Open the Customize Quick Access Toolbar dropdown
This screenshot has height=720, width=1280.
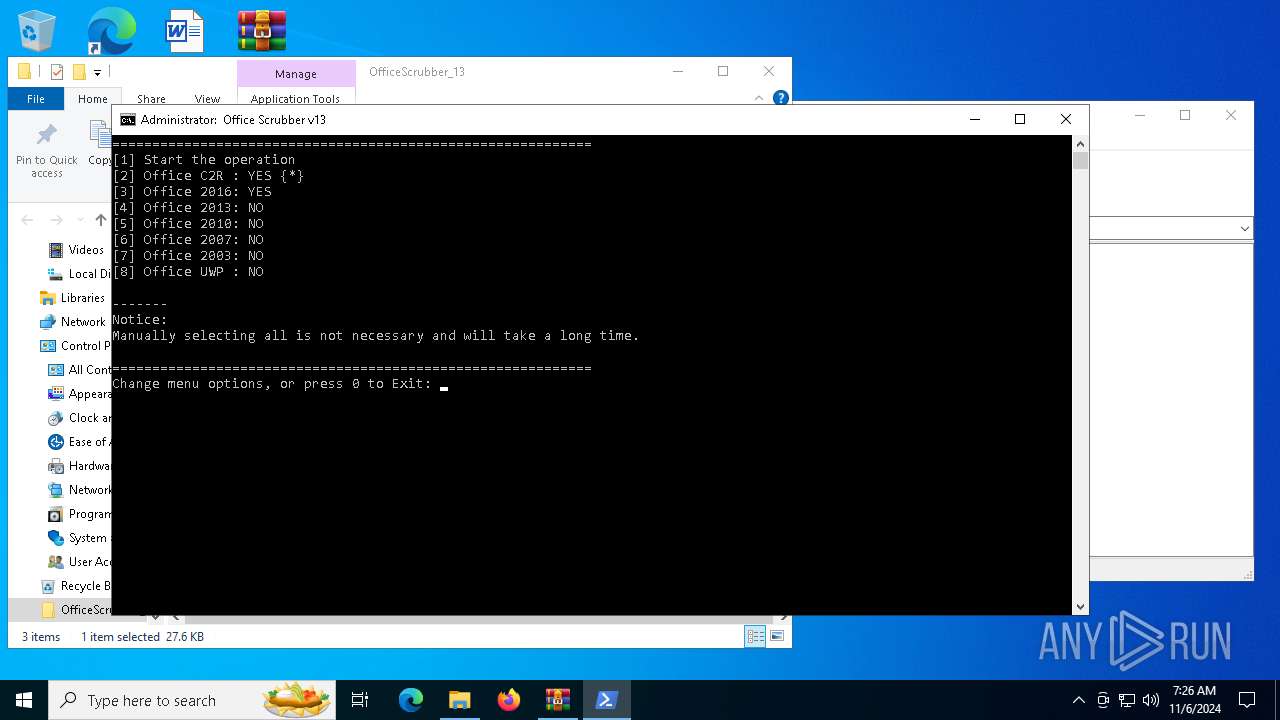tap(97, 72)
